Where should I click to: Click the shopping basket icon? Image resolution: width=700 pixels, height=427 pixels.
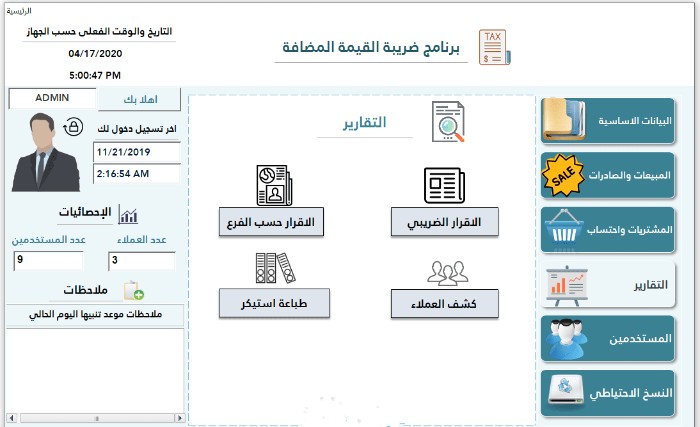(x=564, y=227)
